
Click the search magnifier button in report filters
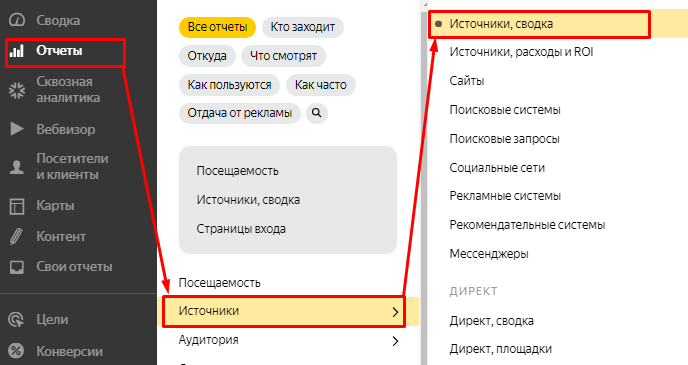[x=316, y=113]
